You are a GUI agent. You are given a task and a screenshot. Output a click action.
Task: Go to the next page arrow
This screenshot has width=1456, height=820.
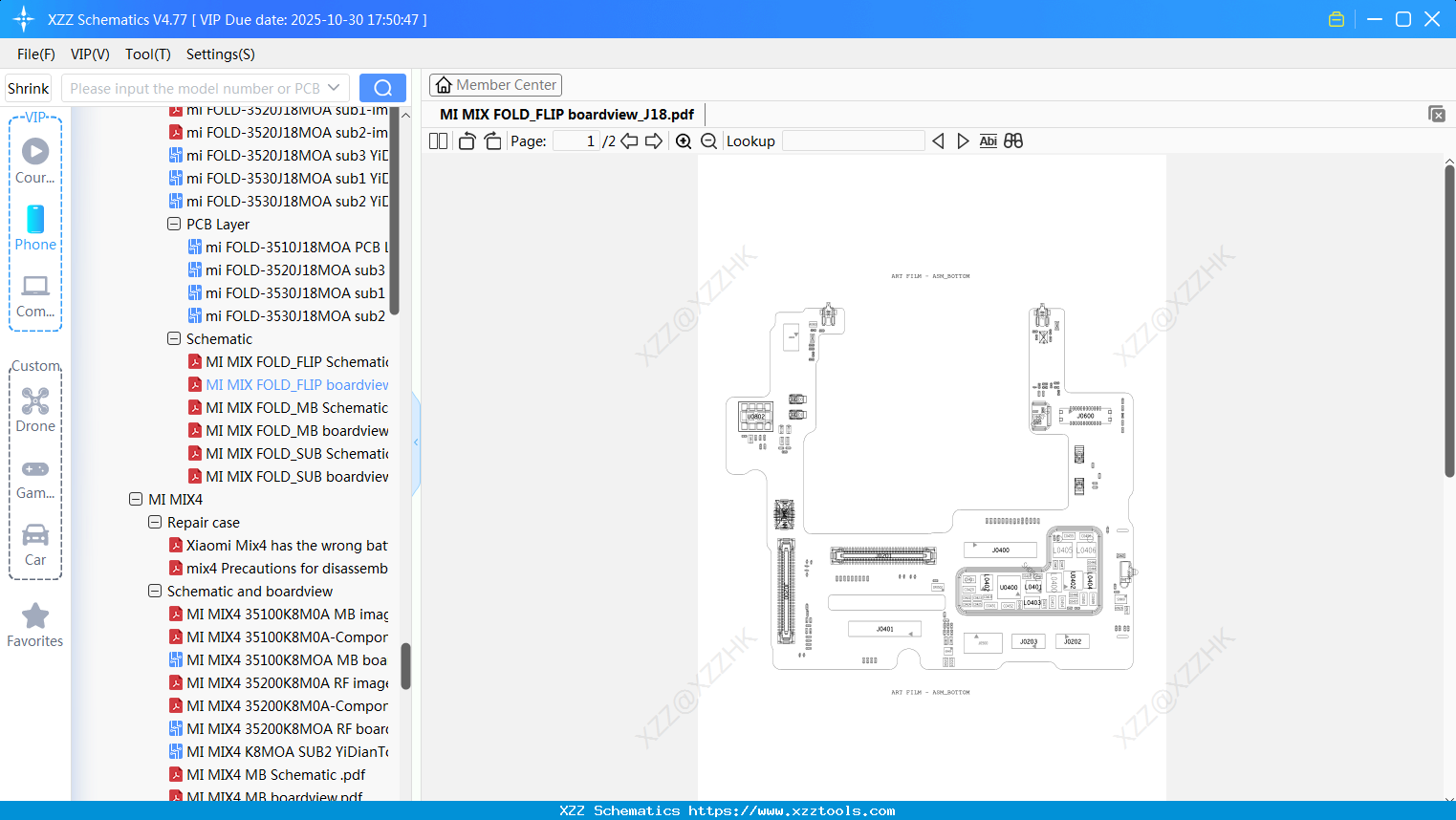(x=654, y=141)
